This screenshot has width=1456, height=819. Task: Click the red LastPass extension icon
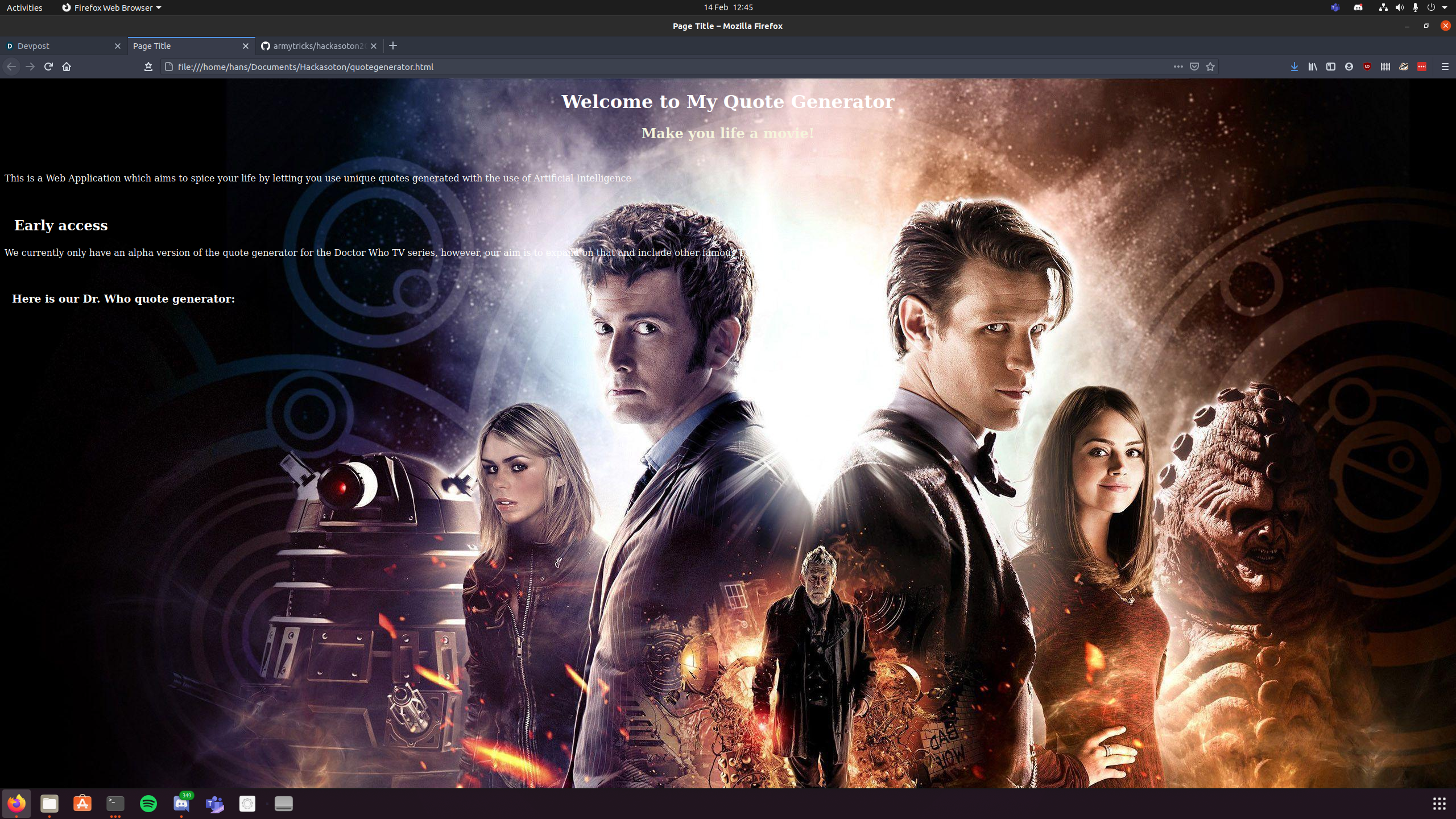1422,67
